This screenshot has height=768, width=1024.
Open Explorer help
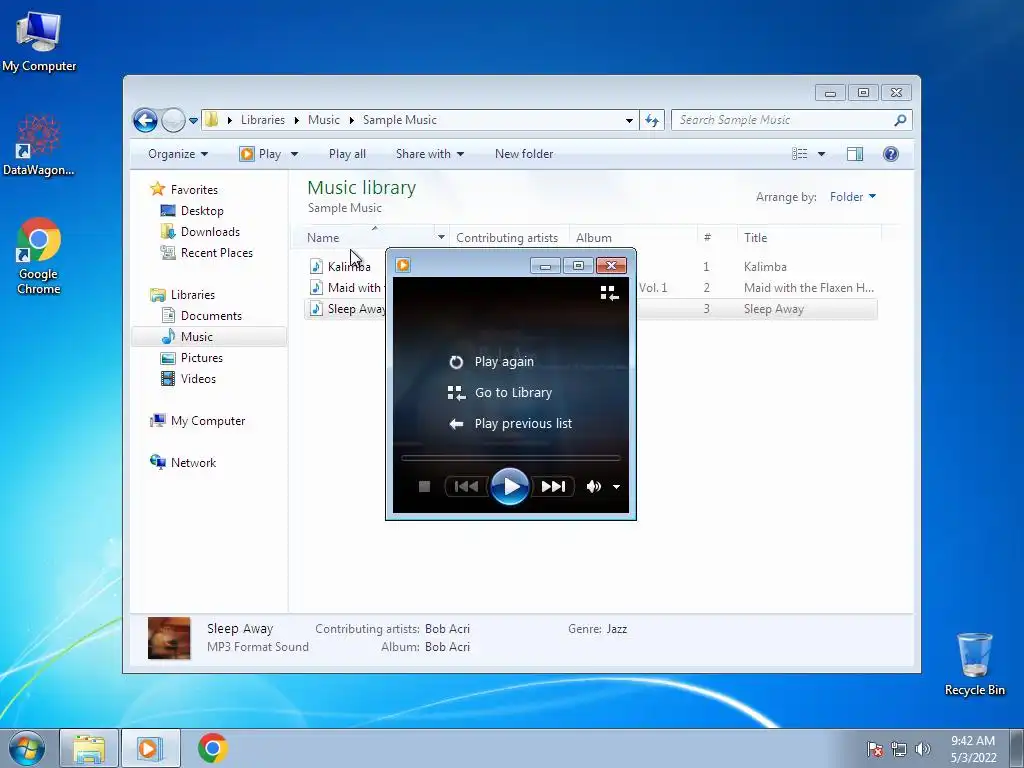click(x=891, y=154)
